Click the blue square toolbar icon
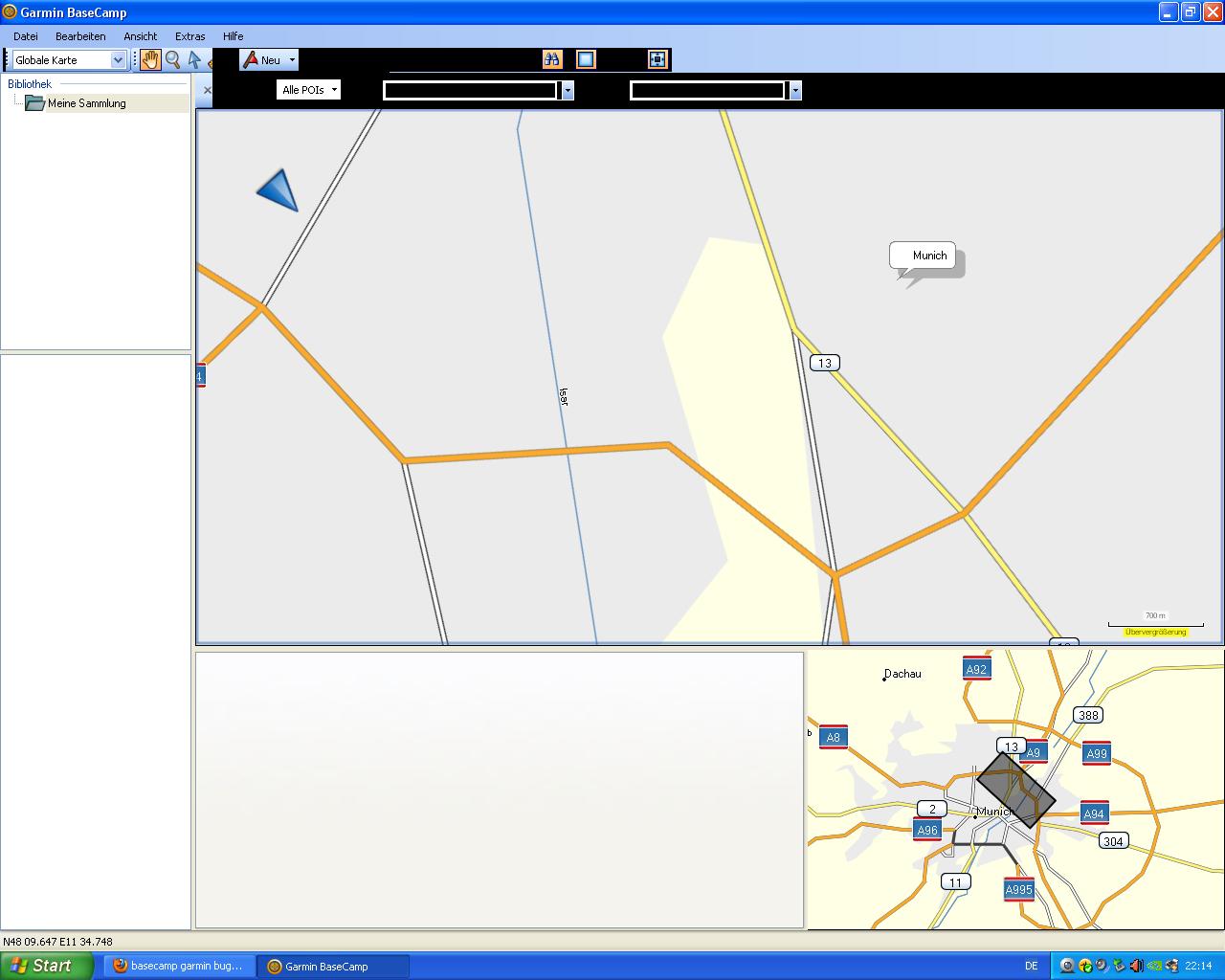 coord(586,59)
